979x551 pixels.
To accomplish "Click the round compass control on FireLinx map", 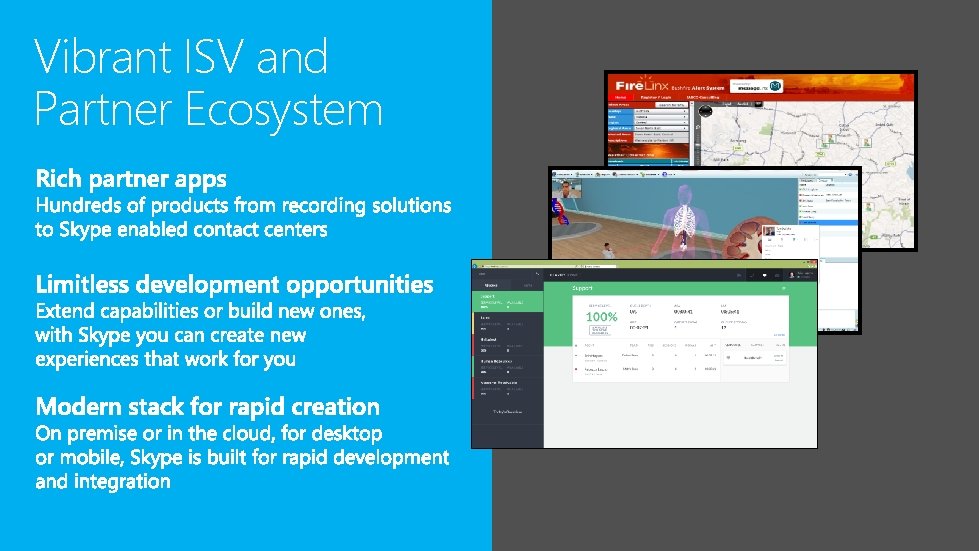I will coord(705,111).
